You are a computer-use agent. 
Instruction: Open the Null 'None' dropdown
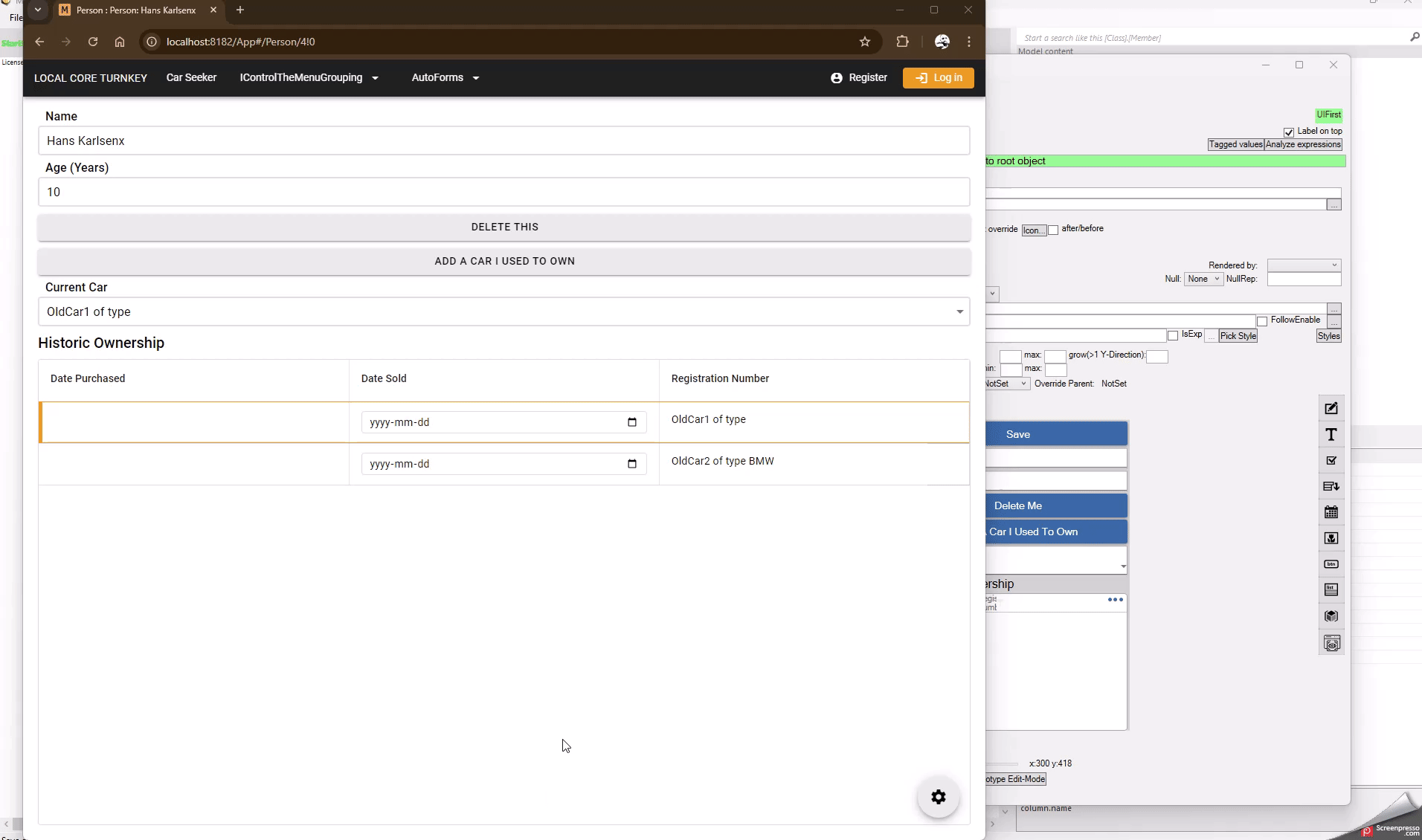pyautogui.click(x=1203, y=280)
